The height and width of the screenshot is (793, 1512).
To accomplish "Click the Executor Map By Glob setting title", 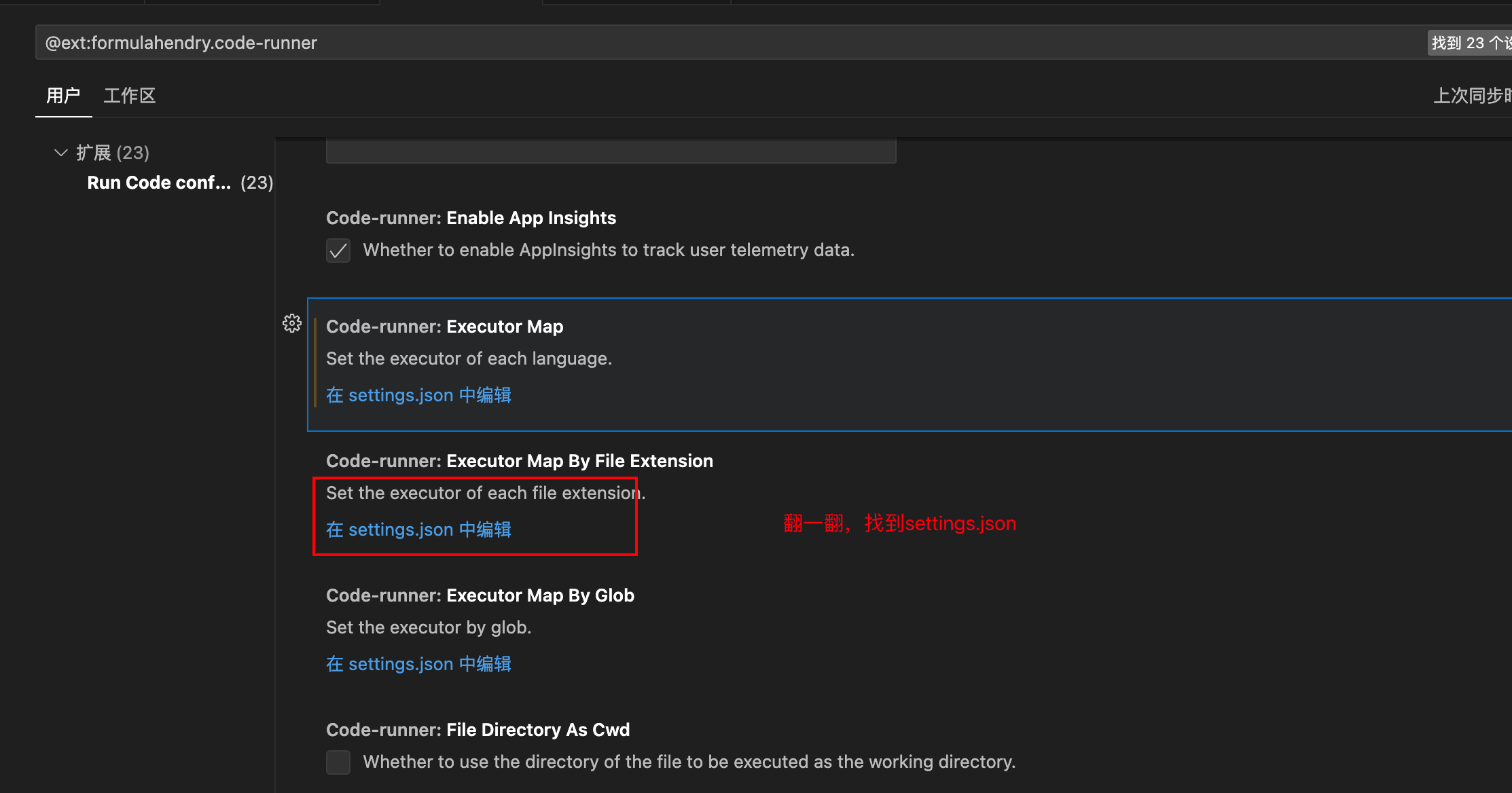I will [480, 595].
